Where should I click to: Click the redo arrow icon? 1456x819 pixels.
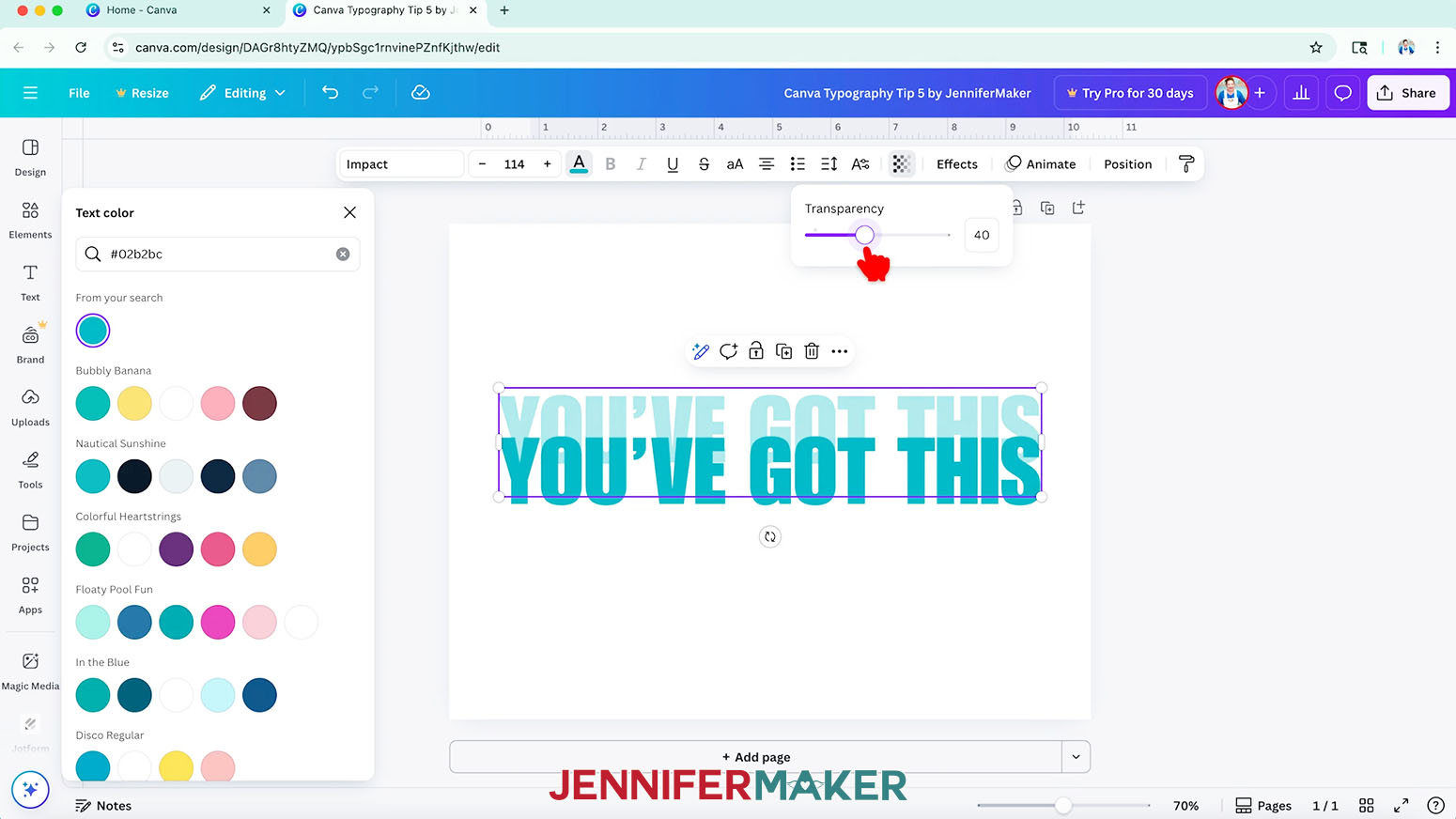(371, 92)
